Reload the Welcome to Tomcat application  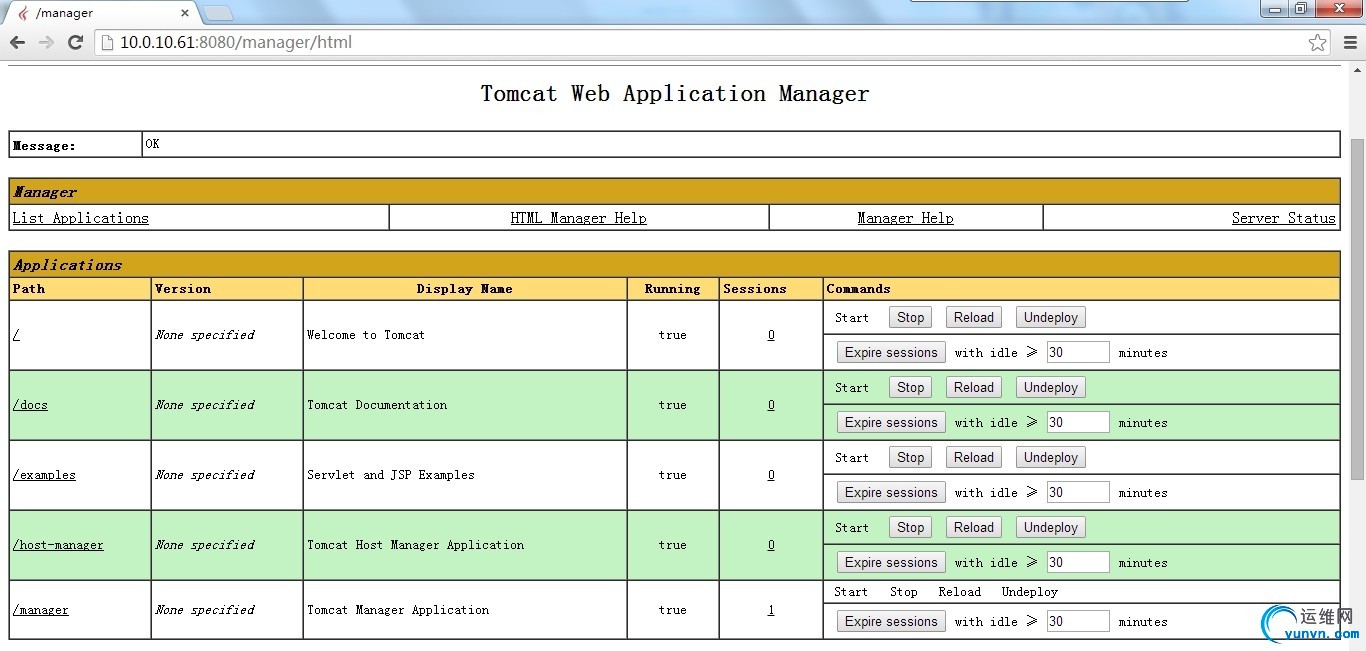[974, 317]
